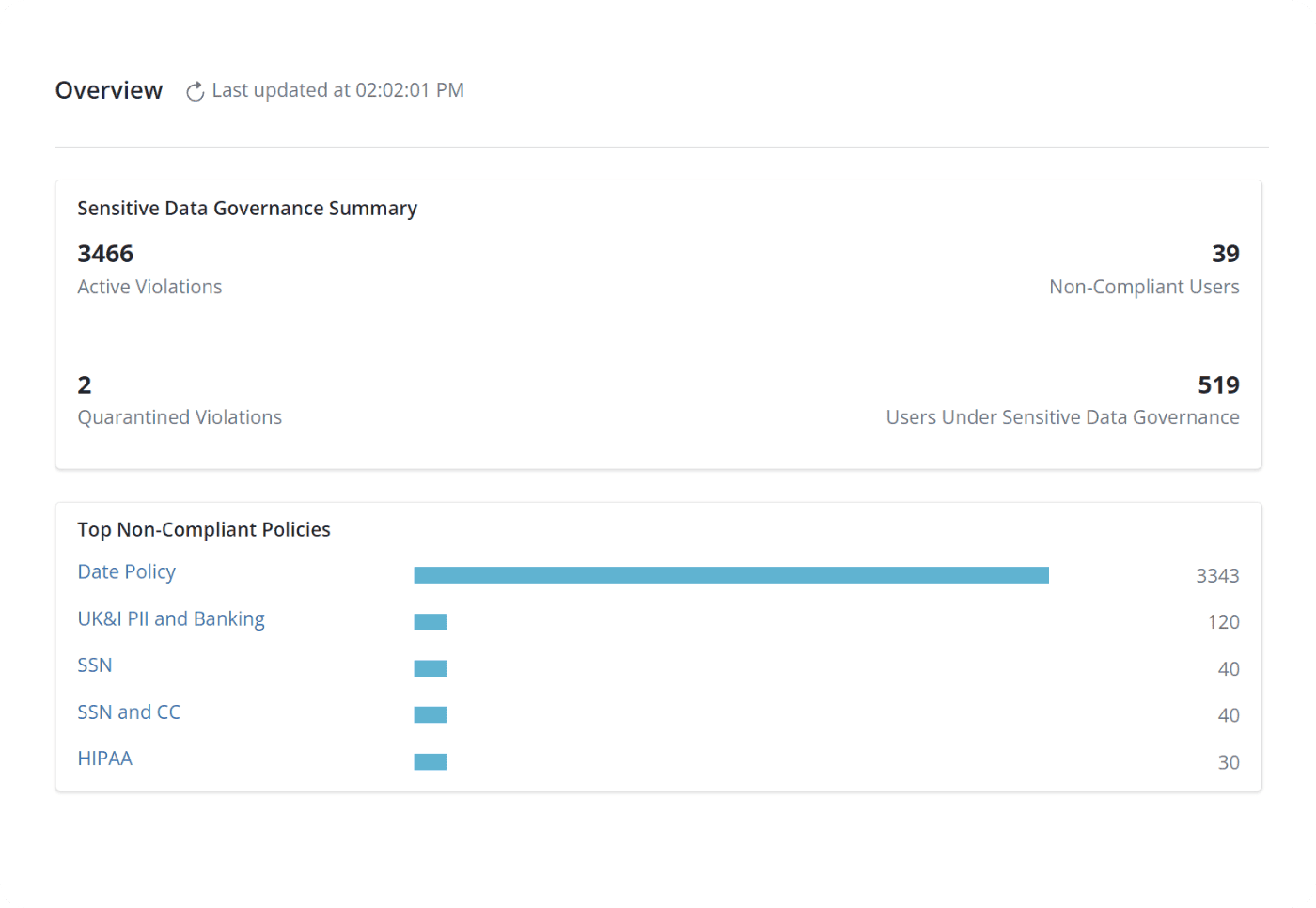Click the 2 Quarantined Violations count
1316x908 pixels.
(85, 384)
